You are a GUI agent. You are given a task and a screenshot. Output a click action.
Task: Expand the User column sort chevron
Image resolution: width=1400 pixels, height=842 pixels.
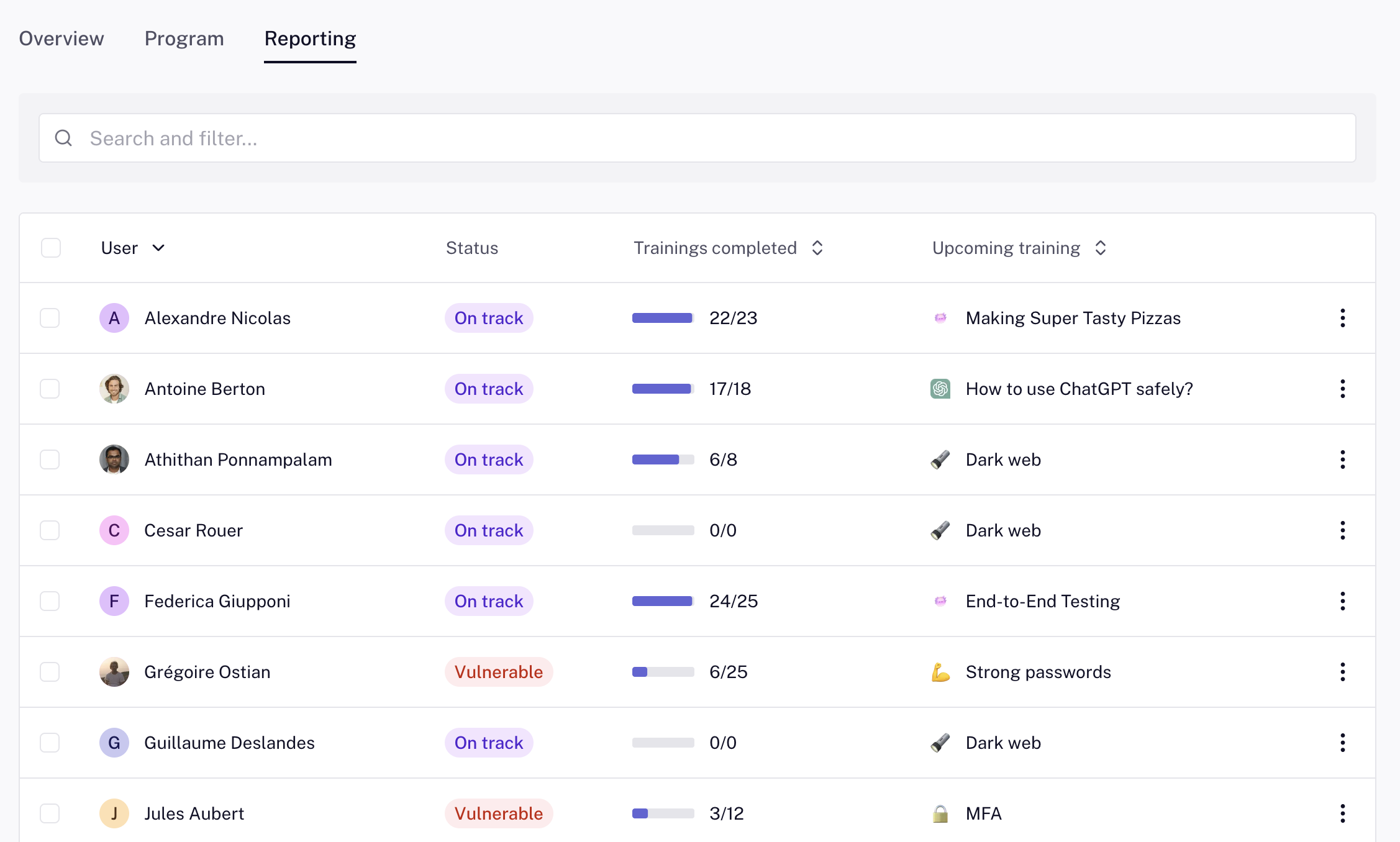[x=158, y=248]
